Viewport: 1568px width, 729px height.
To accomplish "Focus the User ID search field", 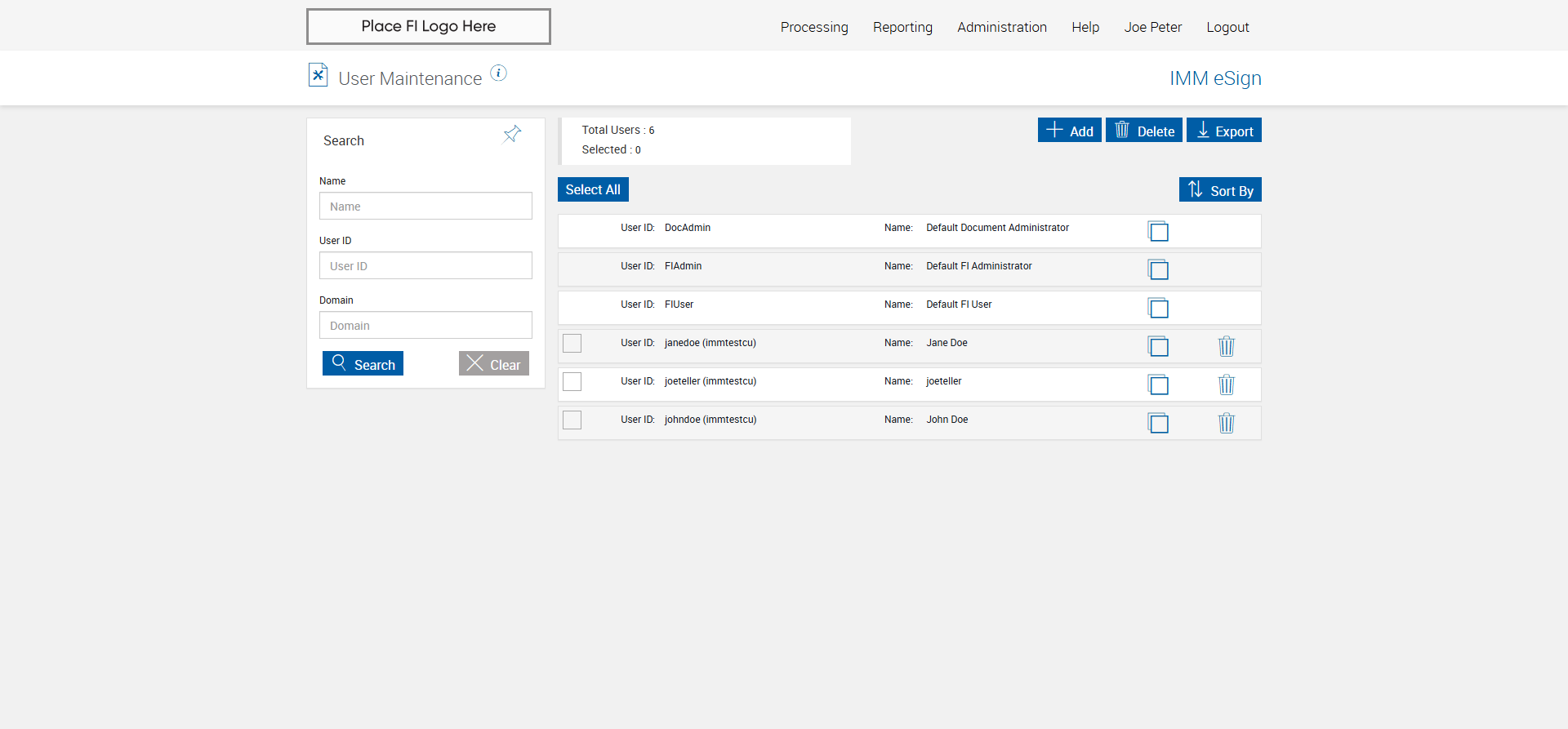I will pos(425,265).
